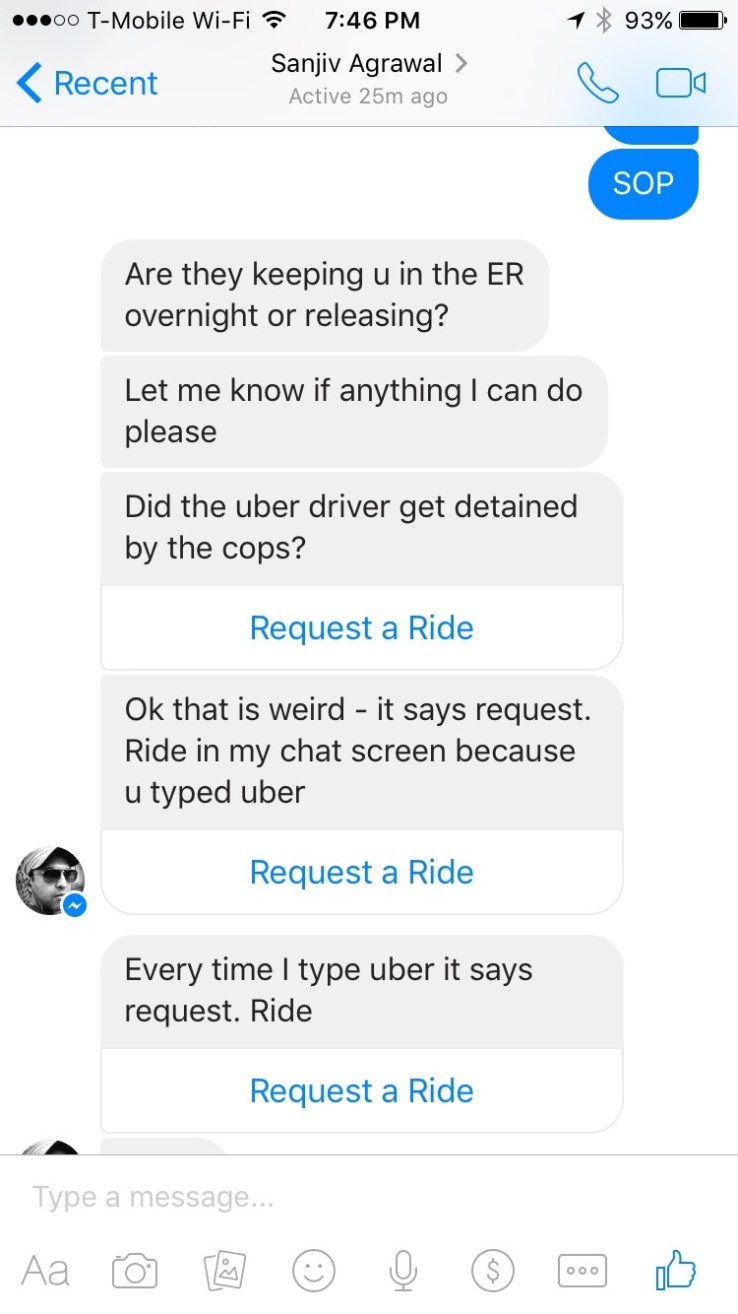Open the more options ellipsis icon

(581, 1271)
